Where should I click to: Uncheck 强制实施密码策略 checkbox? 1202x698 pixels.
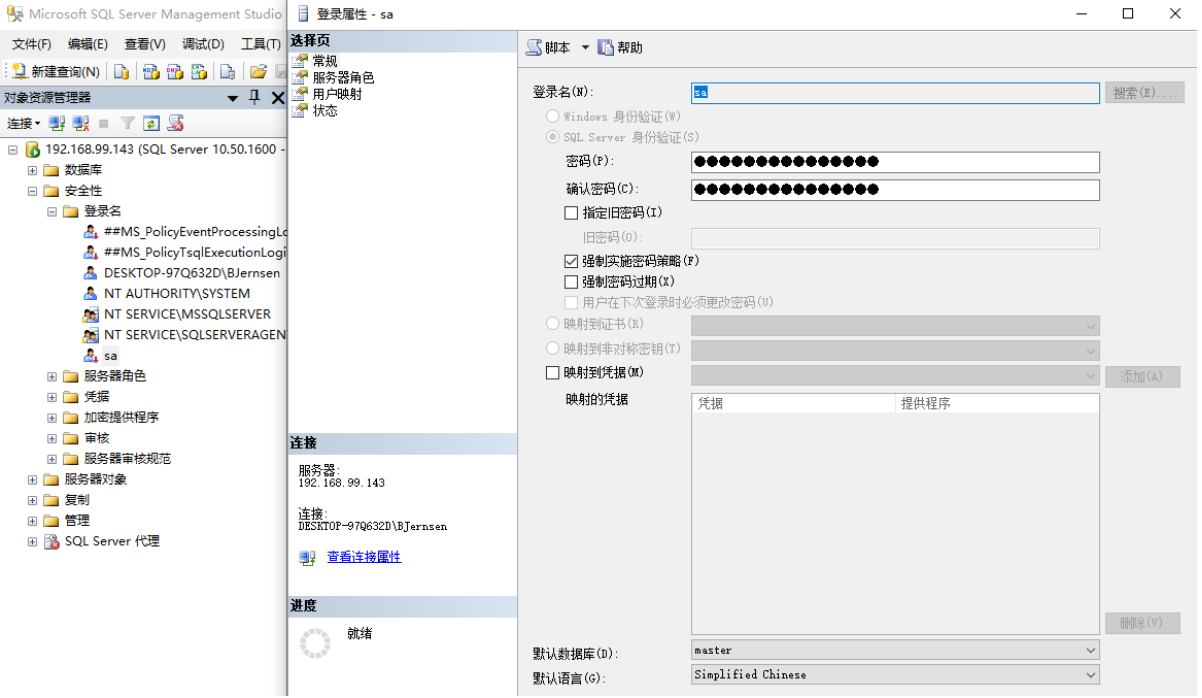(571, 260)
